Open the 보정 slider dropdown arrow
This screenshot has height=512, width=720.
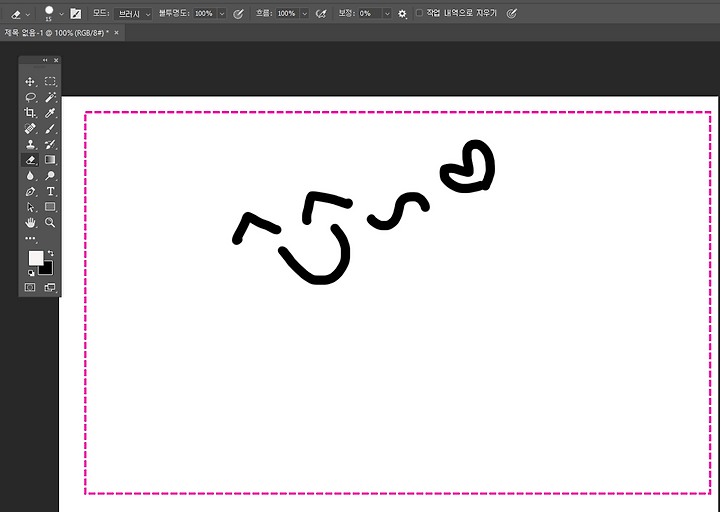pos(387,14)
